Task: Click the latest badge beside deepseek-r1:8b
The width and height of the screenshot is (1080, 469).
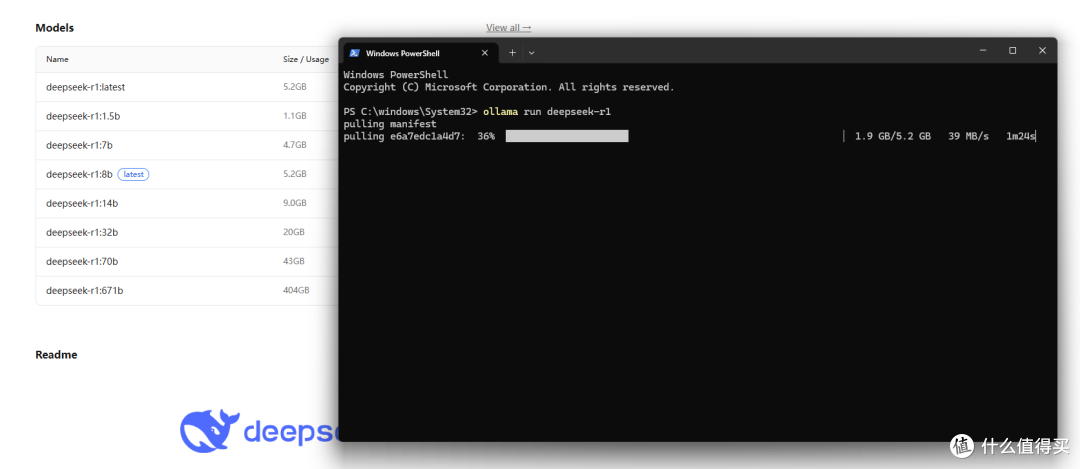Action: 134,174
